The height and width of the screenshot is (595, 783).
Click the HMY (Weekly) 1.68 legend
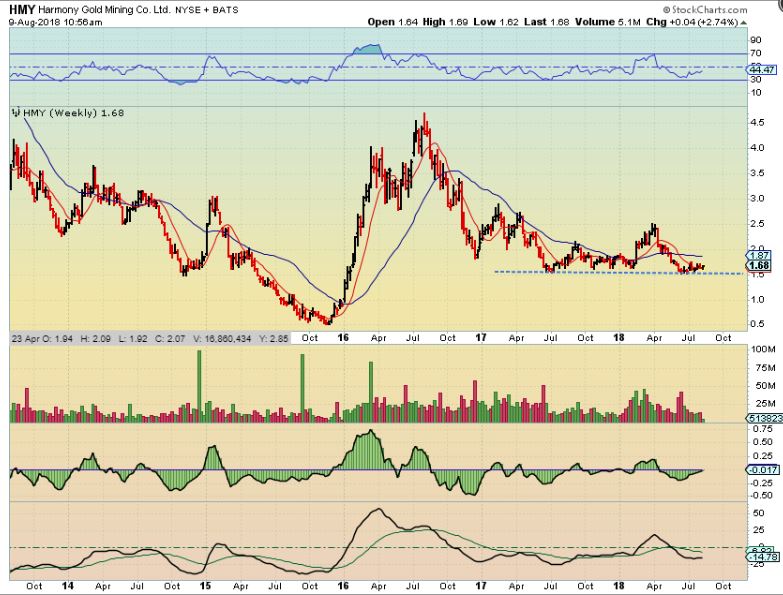tap(73, 113)
